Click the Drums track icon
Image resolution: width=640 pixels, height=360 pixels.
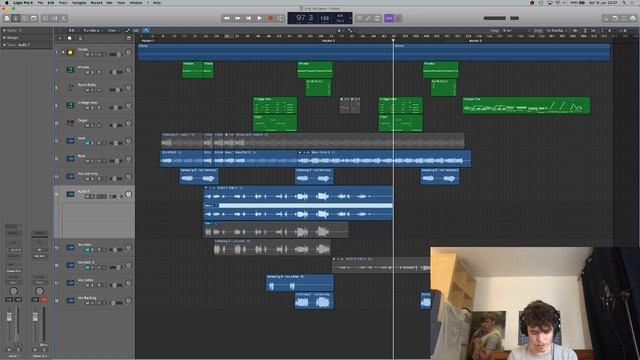(70, 52)
